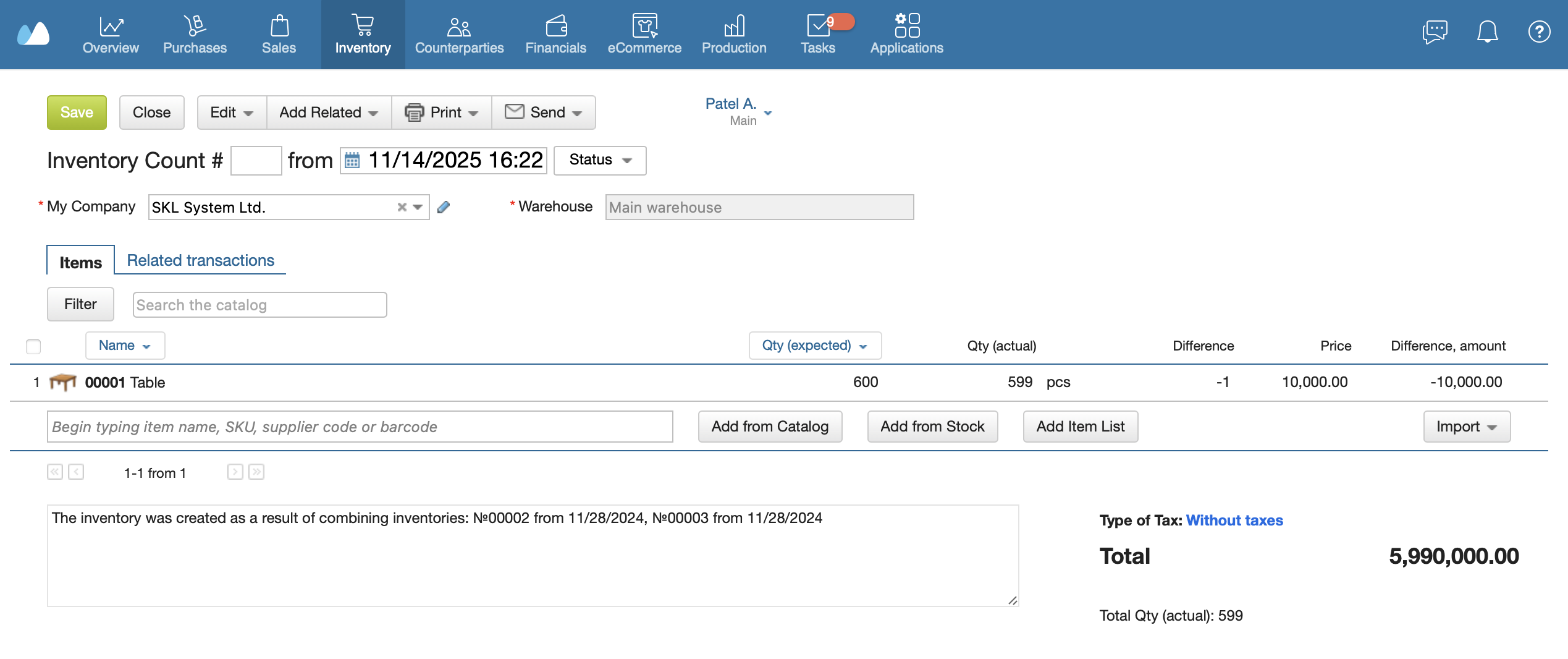Expand the Edit dropdown
This screenshot has width=1568, height=659.
tap(232, 113)
